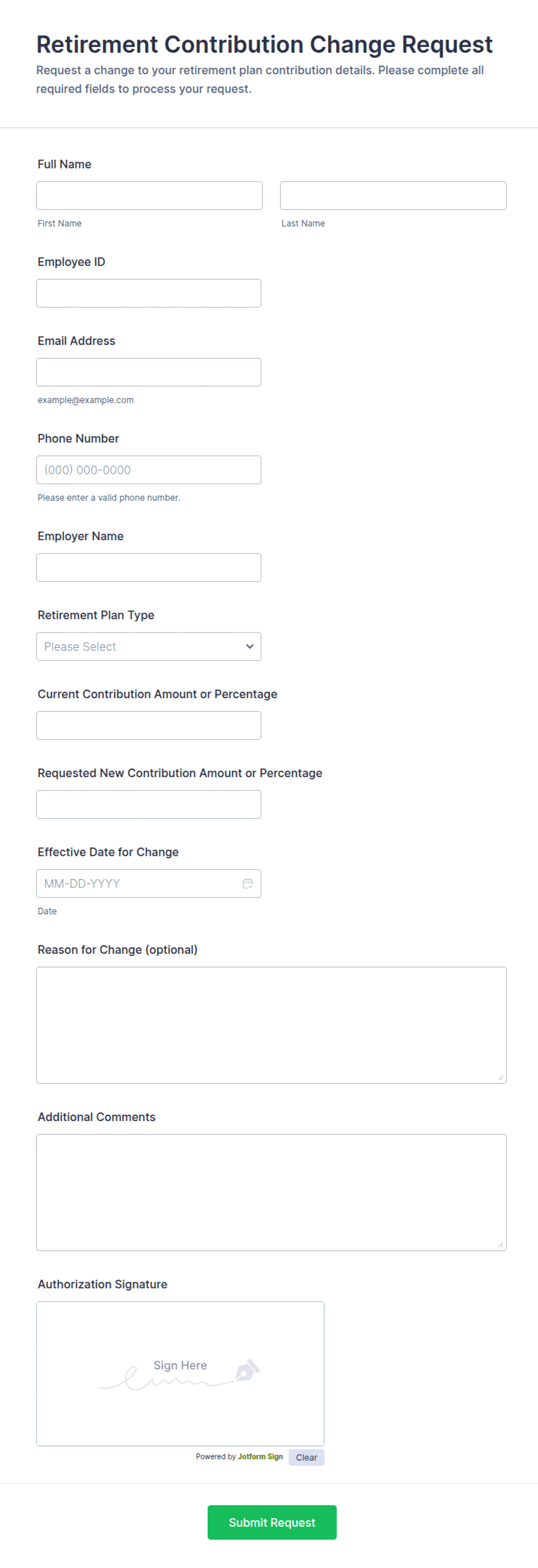This screenshot has width=538, height=1568.
Task: Click the Email Address field
Action: [x=148, y=372]
